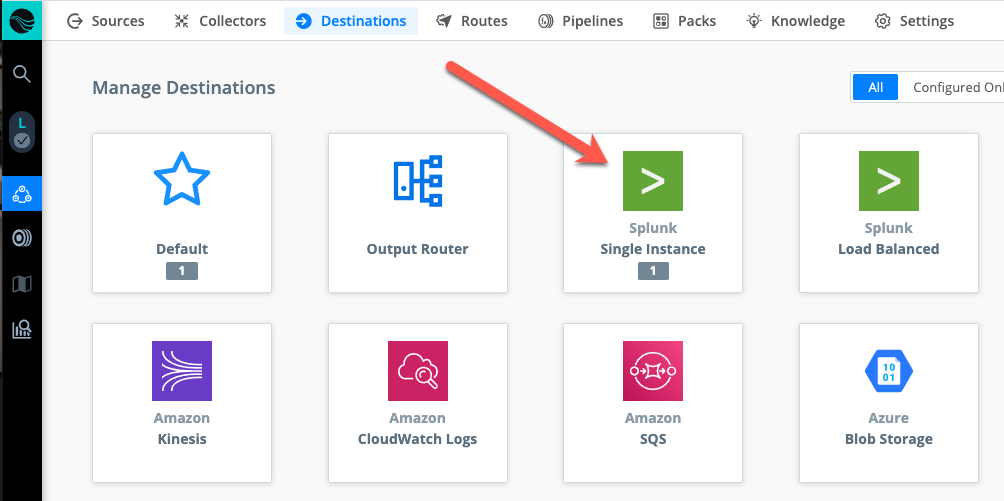Open the chart monitoring sidebar icon
Image resolution: width=1004 pixels, height=501 pixels.
tap(22, 330)
